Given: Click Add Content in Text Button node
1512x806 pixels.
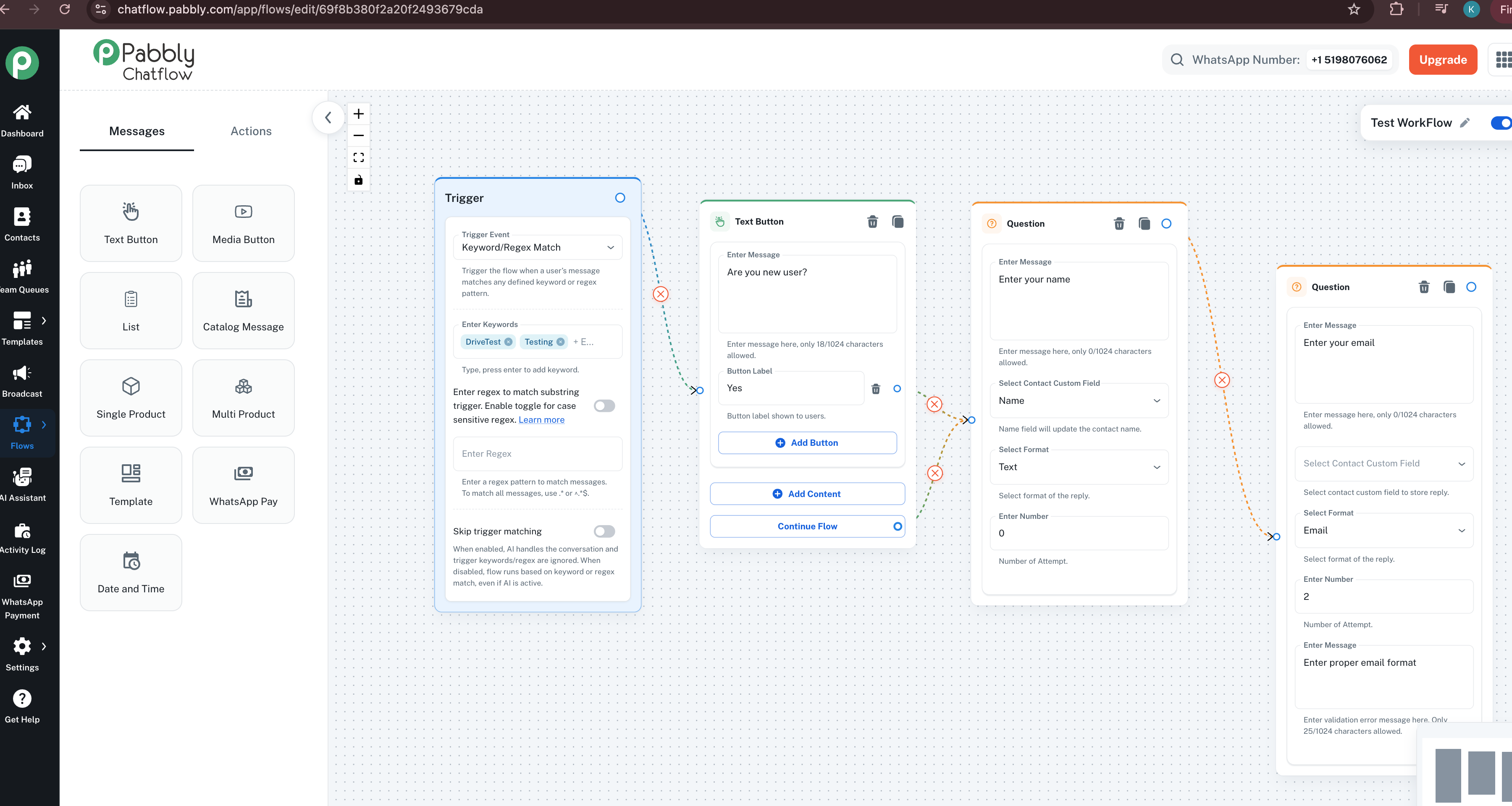Looking at the screenshot, I should pos(807,494).
